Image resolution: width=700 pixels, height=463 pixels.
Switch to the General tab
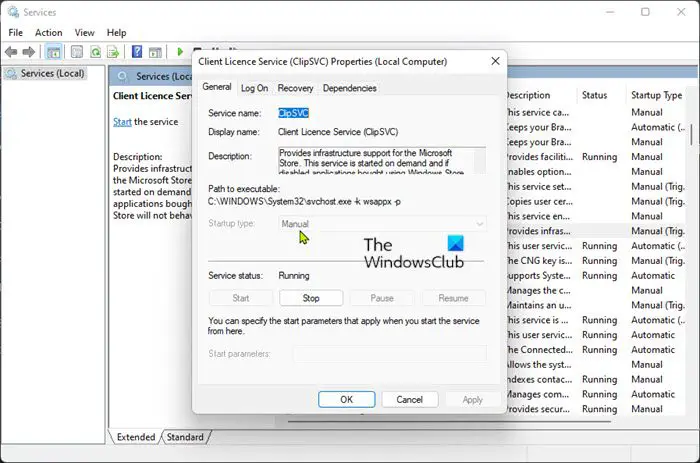[x=217, y=87]
